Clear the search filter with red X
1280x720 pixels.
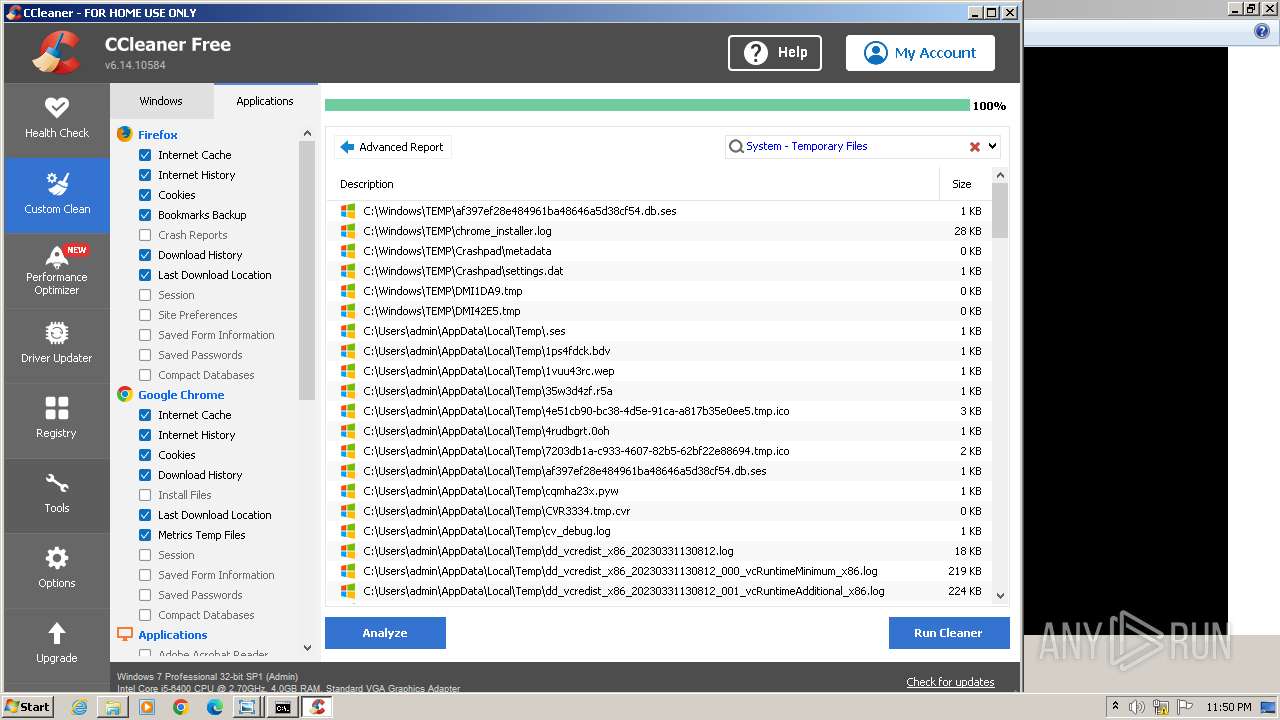(x=975, y=147)
